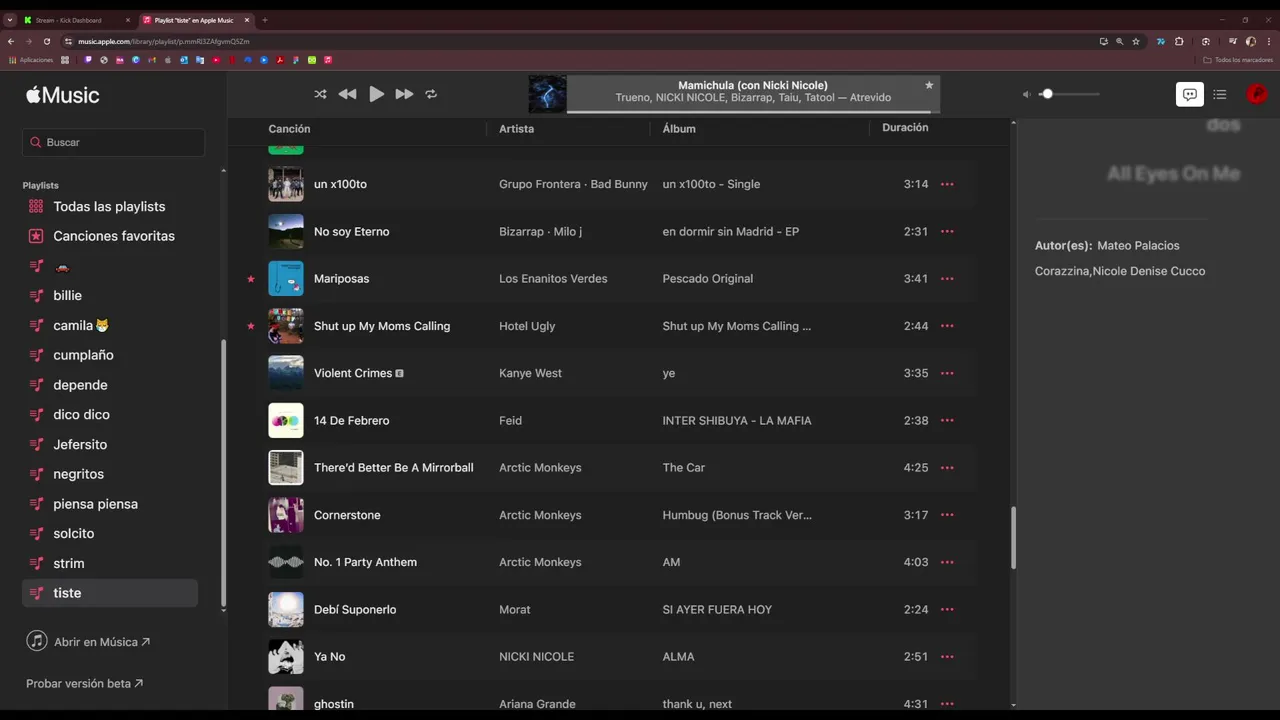Favorite the Mamichula now-playing track star

click(x=929, y=85)
